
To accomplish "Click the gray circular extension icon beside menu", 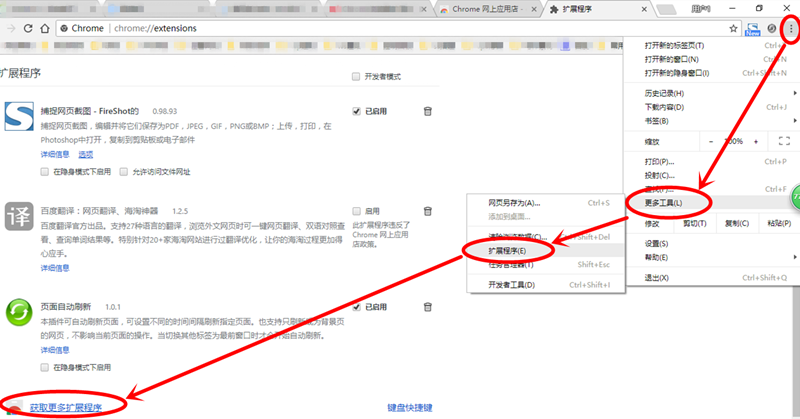I will point(772,29).
